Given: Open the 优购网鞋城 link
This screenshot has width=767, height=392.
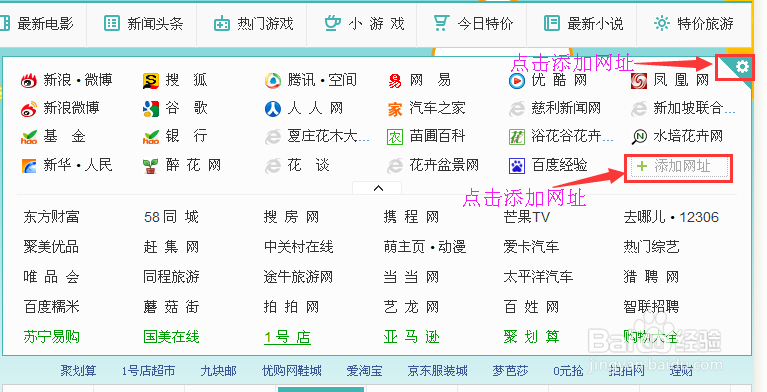Looking at the screenshot, I should click(x=292, y=371).
